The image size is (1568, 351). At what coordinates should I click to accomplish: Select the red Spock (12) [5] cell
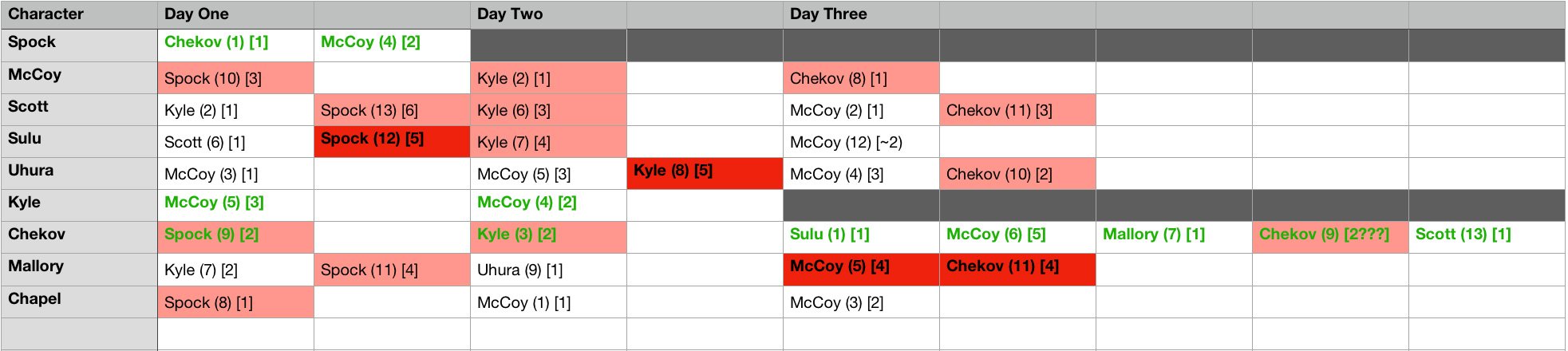(x=391, y=140)
